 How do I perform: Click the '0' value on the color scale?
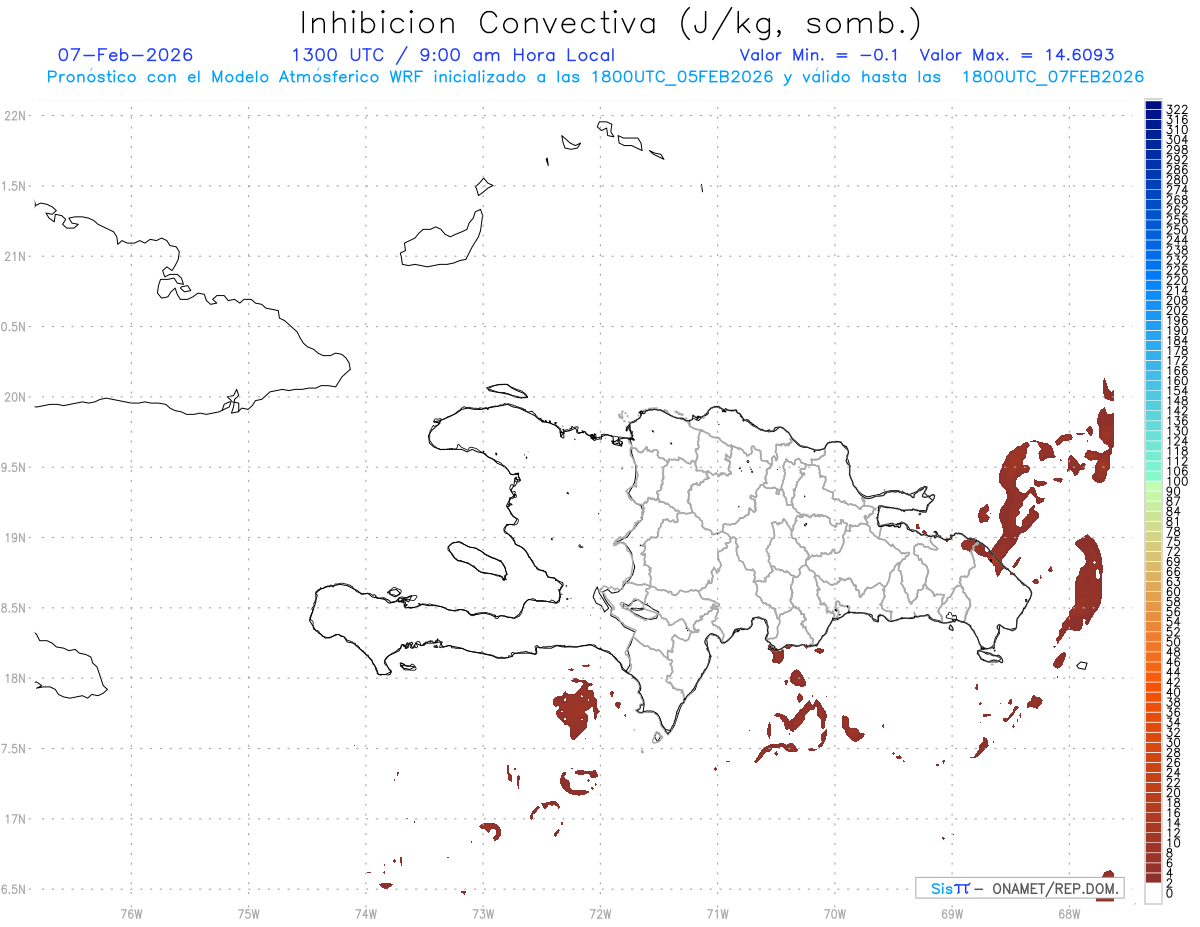pyautogui.click(x=1170, y=892)
